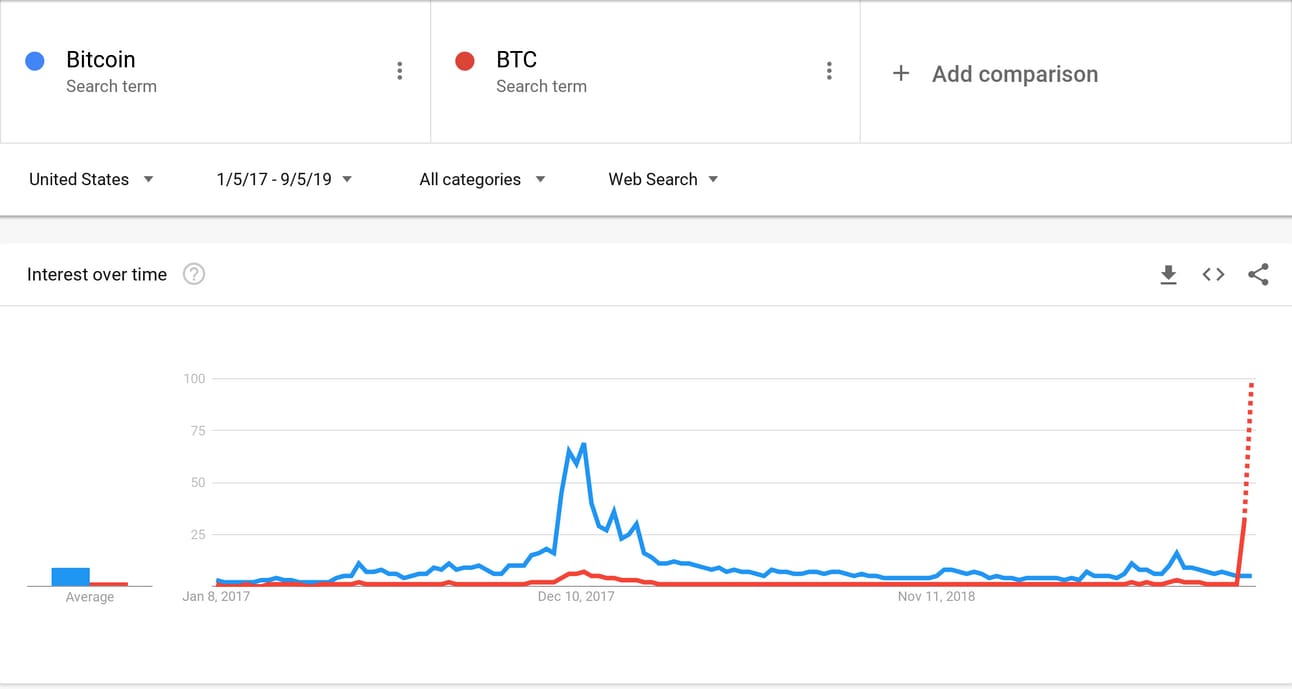Edit the BTC search term
The width and height of the screenshot is (1292, 689).
[516, 60]
